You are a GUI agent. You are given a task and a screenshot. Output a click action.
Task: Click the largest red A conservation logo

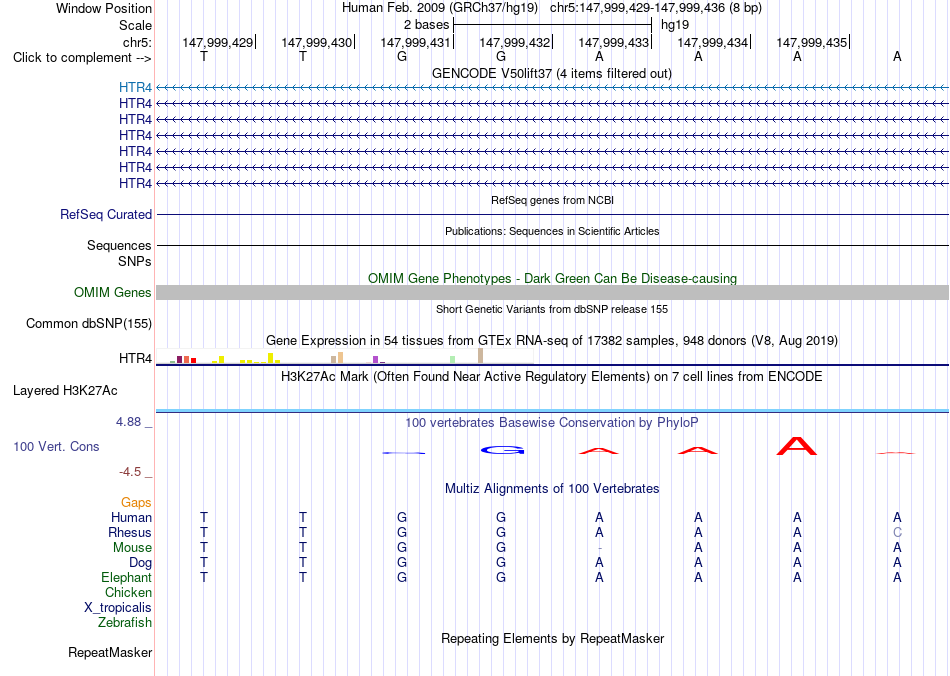coord(797,446)
